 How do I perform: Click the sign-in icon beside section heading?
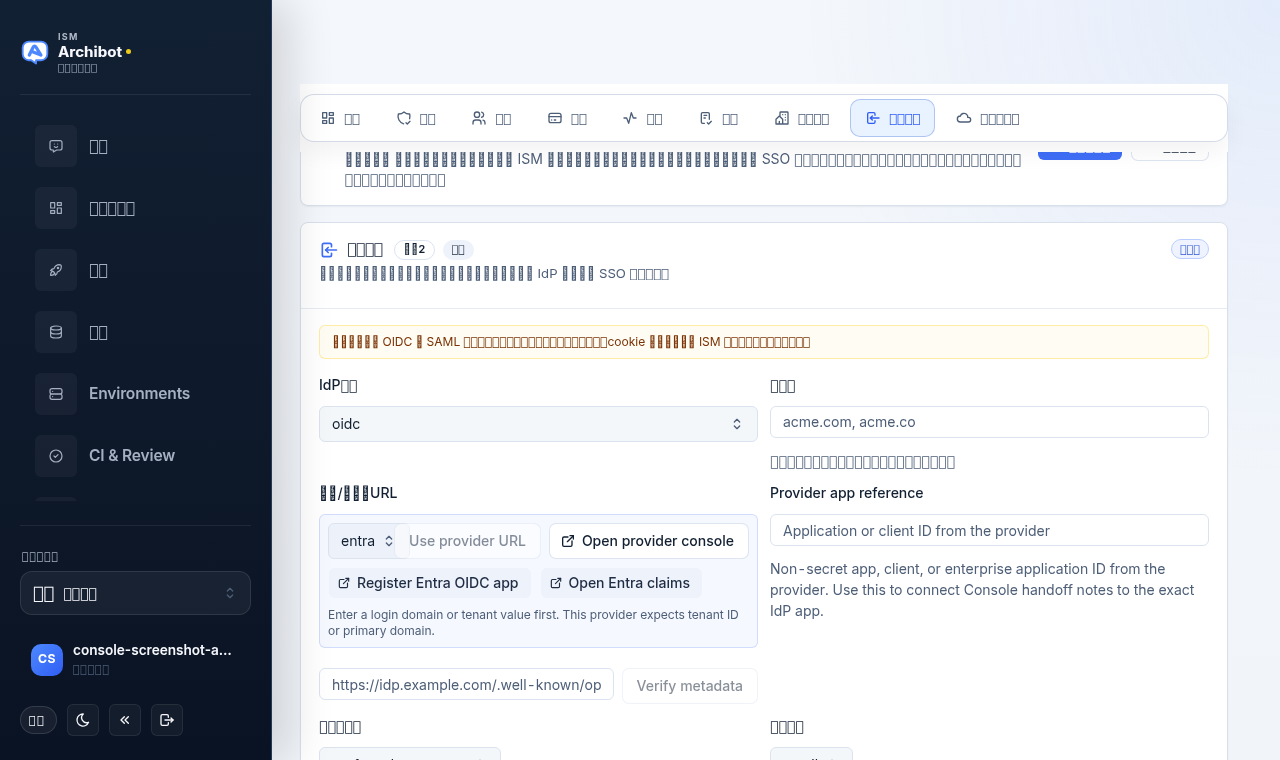(328, 250)
